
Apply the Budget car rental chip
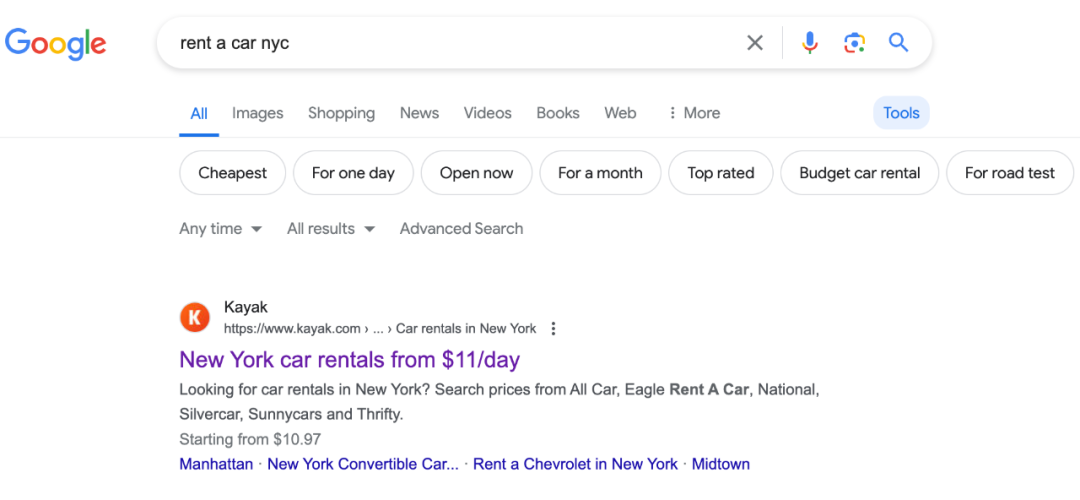(859, 173)
